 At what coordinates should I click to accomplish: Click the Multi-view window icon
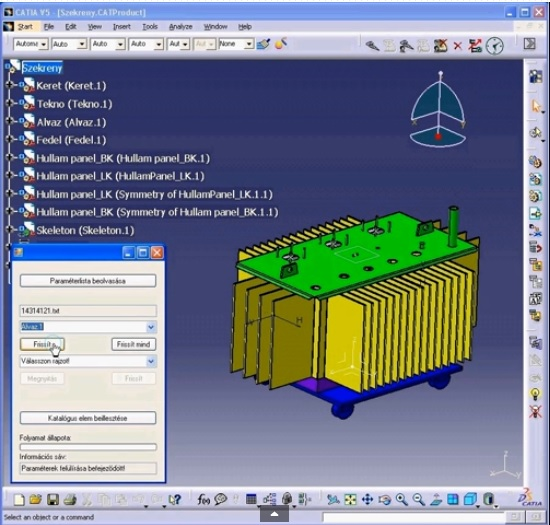(453, 499)
